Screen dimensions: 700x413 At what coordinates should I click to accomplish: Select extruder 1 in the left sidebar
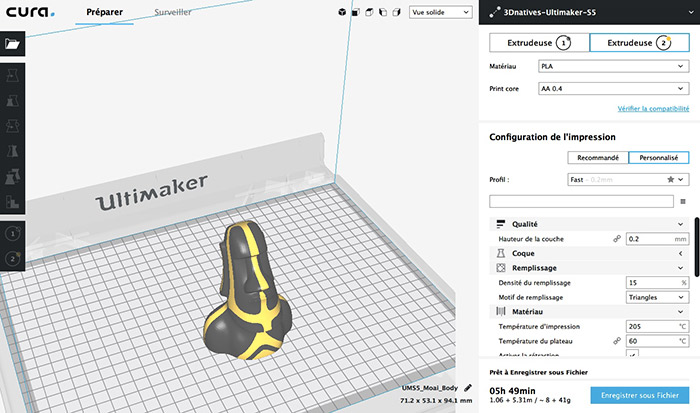click(12, 232)
